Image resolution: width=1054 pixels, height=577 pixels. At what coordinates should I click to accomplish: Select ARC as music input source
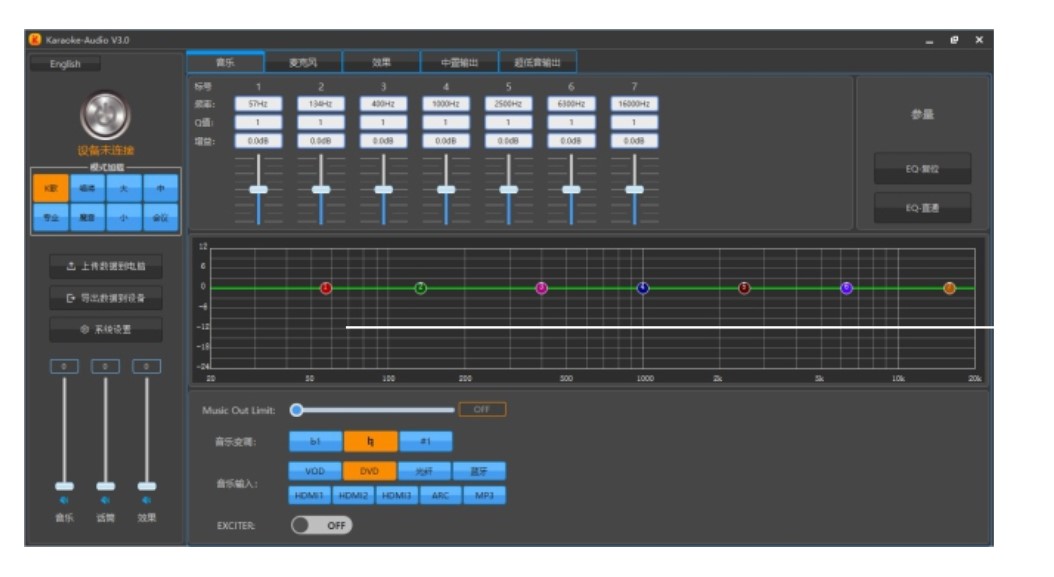click(x=440, y=495)
